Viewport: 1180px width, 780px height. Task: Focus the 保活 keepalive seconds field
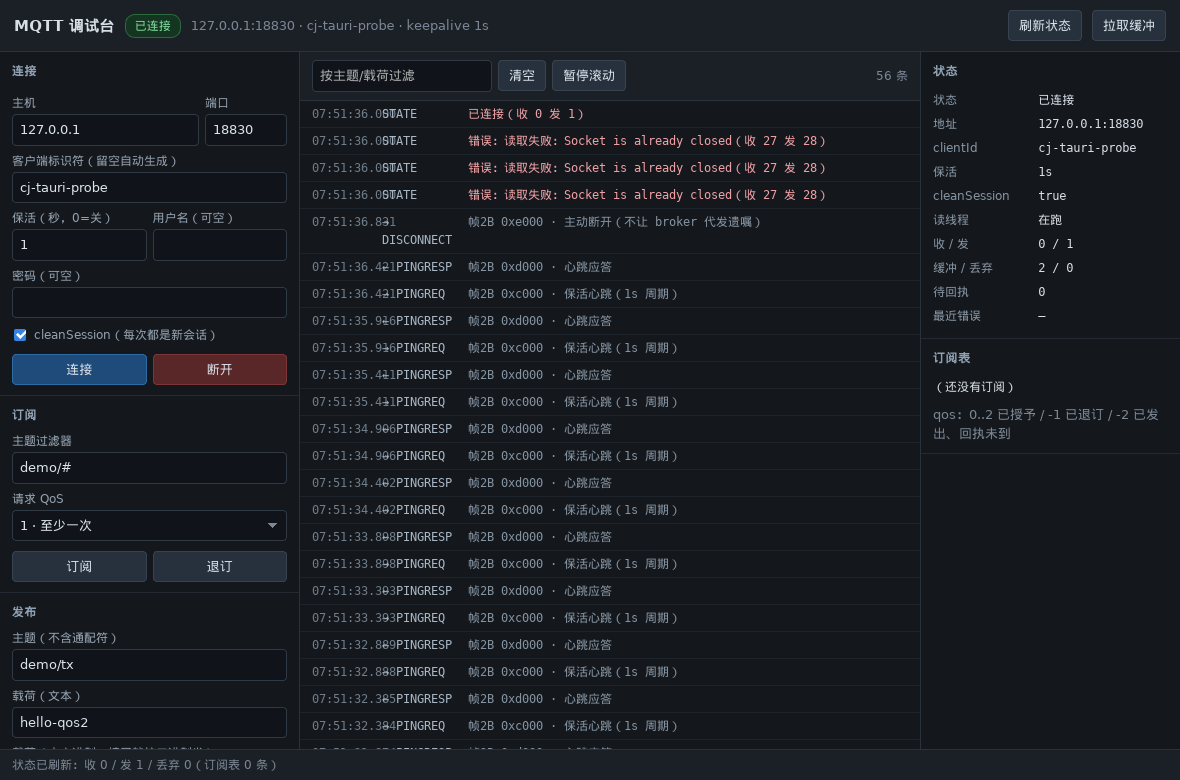[79, 245]
